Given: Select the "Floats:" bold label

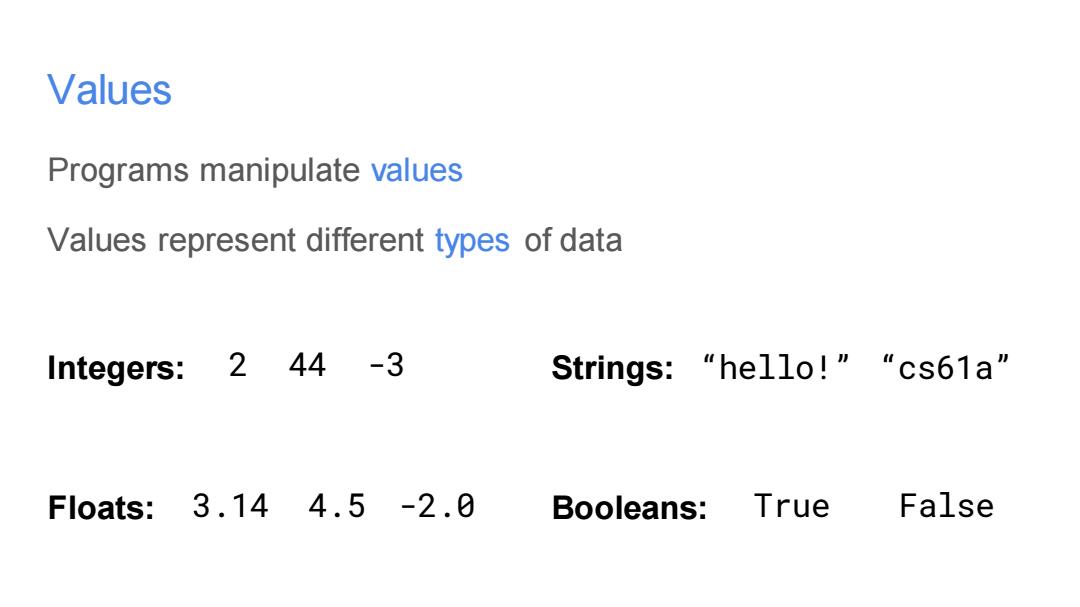Looking at the screenshot, I should pos(101,508).
